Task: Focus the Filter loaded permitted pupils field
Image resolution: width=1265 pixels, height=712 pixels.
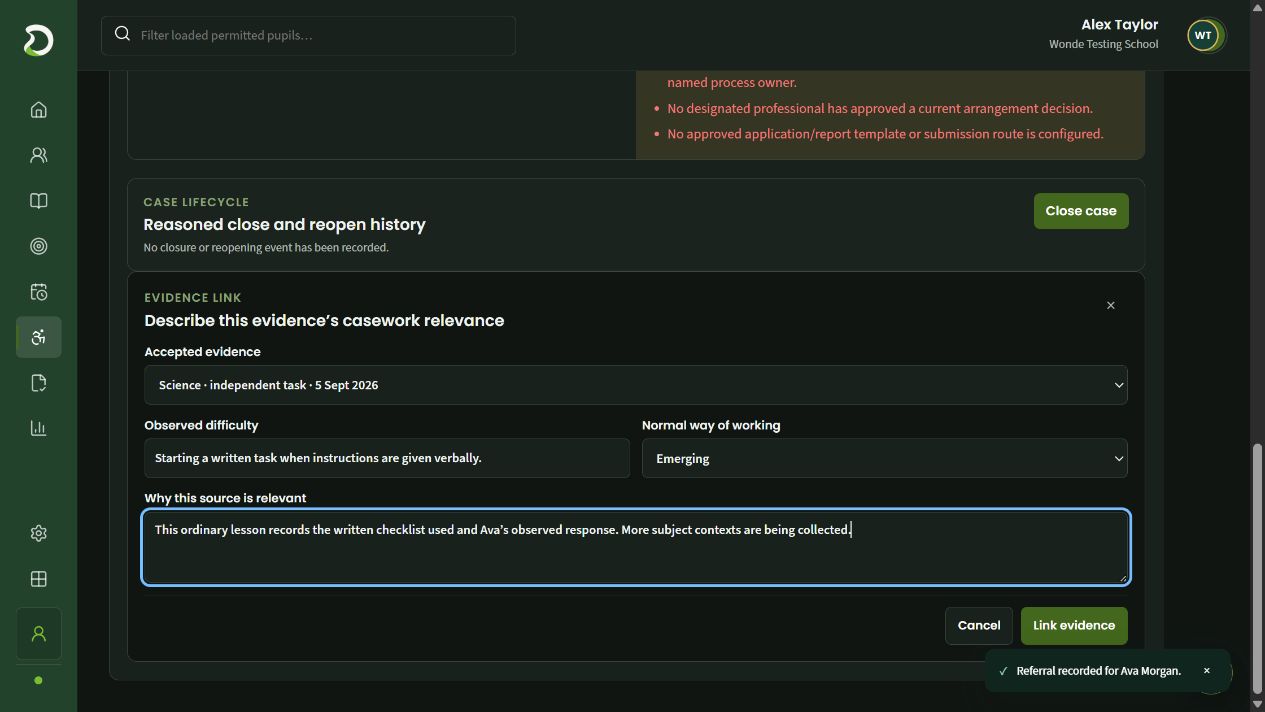Action: pos(308,35)
